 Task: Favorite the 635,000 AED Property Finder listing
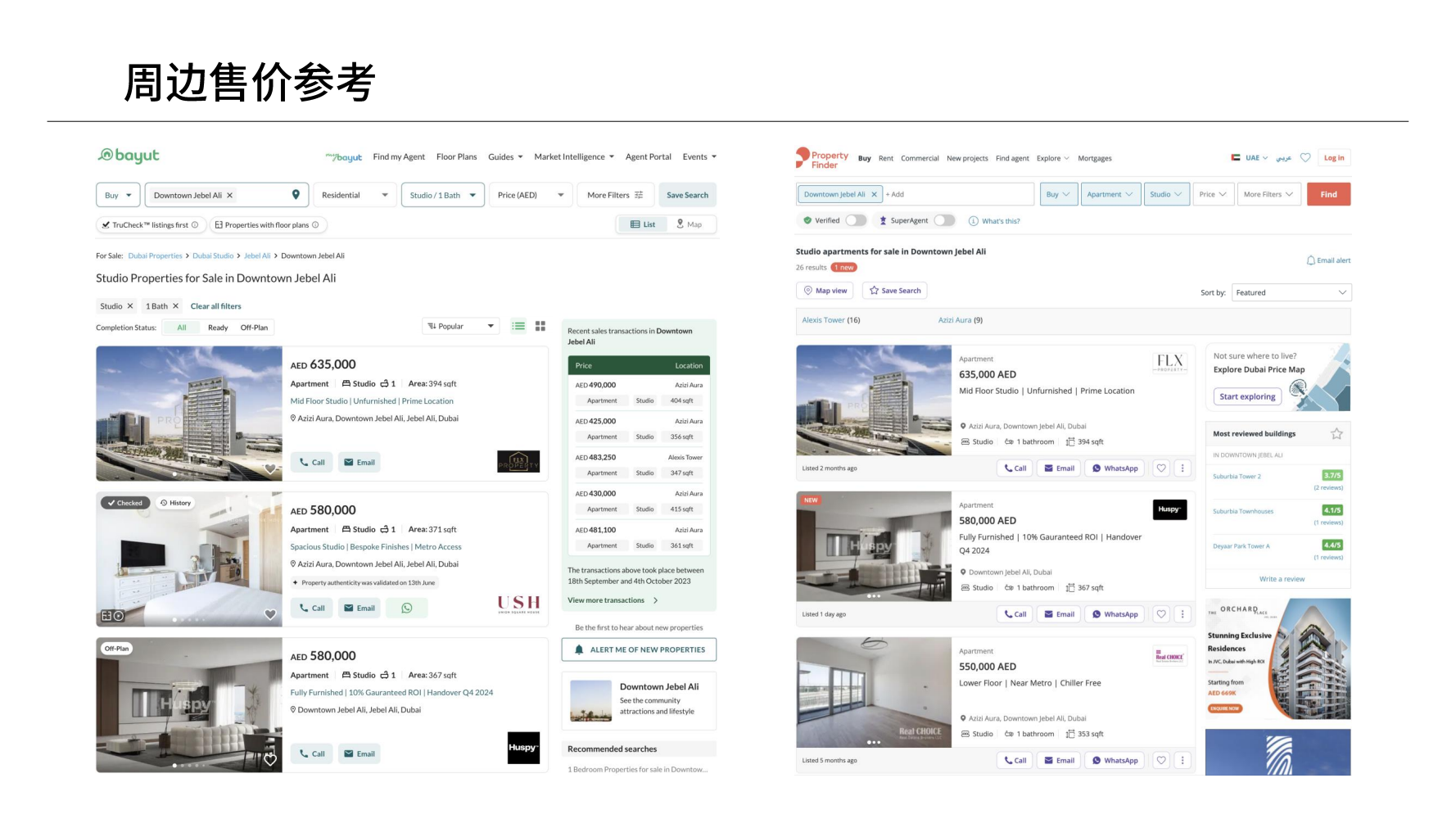[x=1160, y=468]
